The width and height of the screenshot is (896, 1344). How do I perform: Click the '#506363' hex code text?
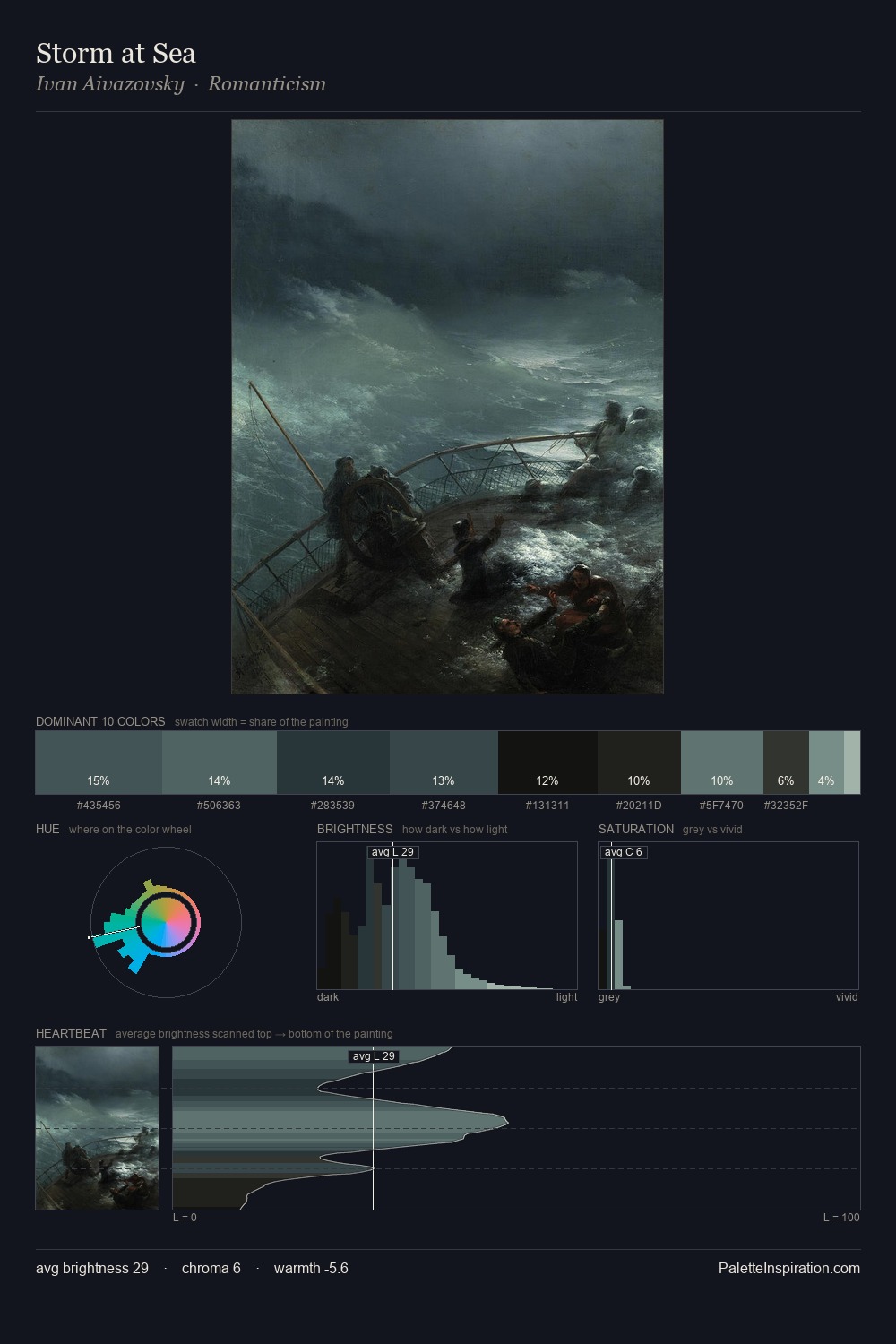pyautogui.click(x=219, y=805)
